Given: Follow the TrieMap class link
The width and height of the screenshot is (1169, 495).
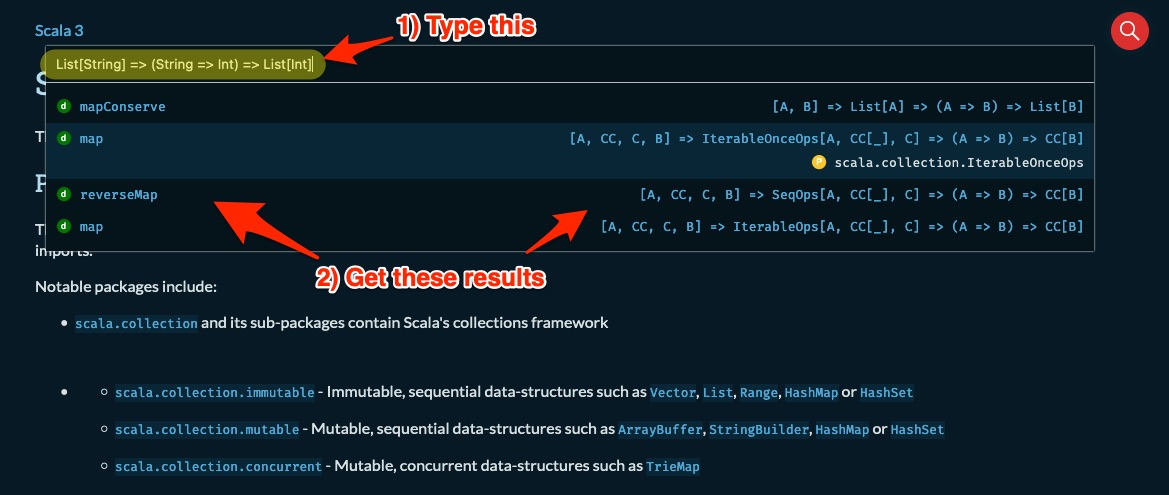Looking at the screenshot, I should point(672,467).
